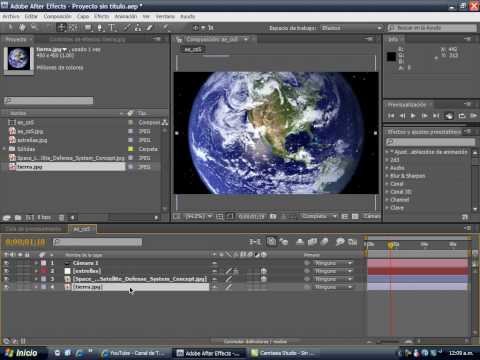The image size is (480, 360).
Task: Select the Puppet Pin tool
Action: 166,28
